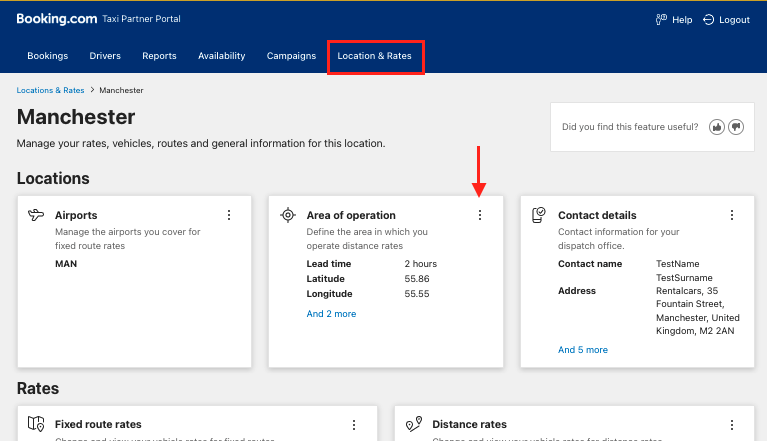Click the Locations section heading
This screenshot has width=767, height=441.
[x=53, y=178]
